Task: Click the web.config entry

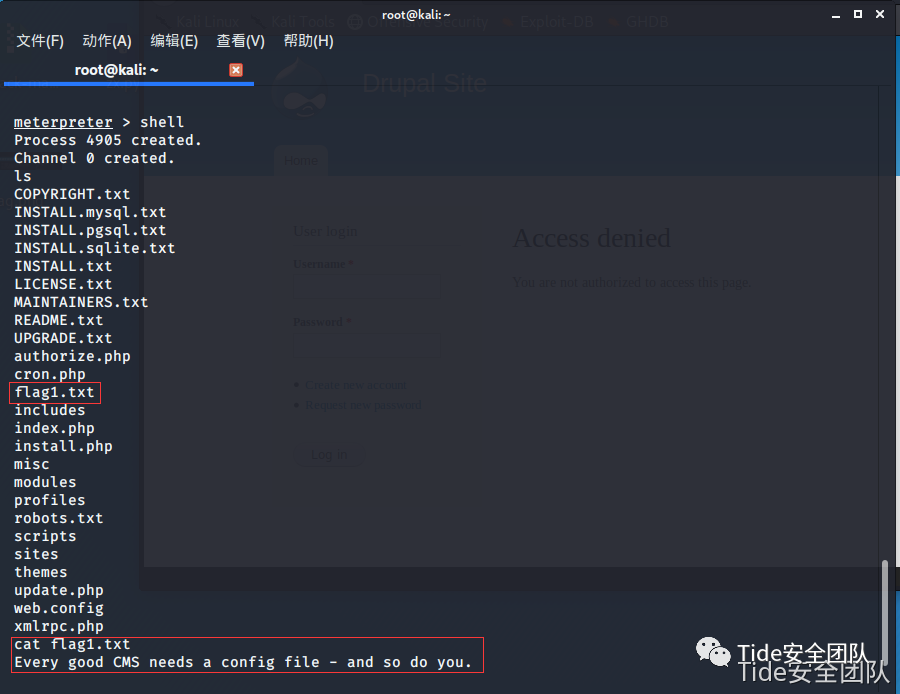Action: pos(59,608)
